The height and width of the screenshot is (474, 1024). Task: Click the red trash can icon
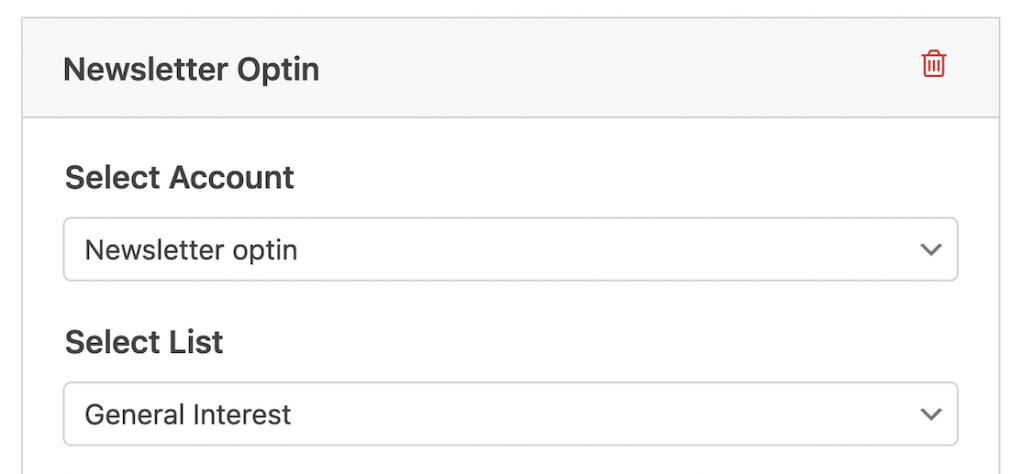(933, 65)
